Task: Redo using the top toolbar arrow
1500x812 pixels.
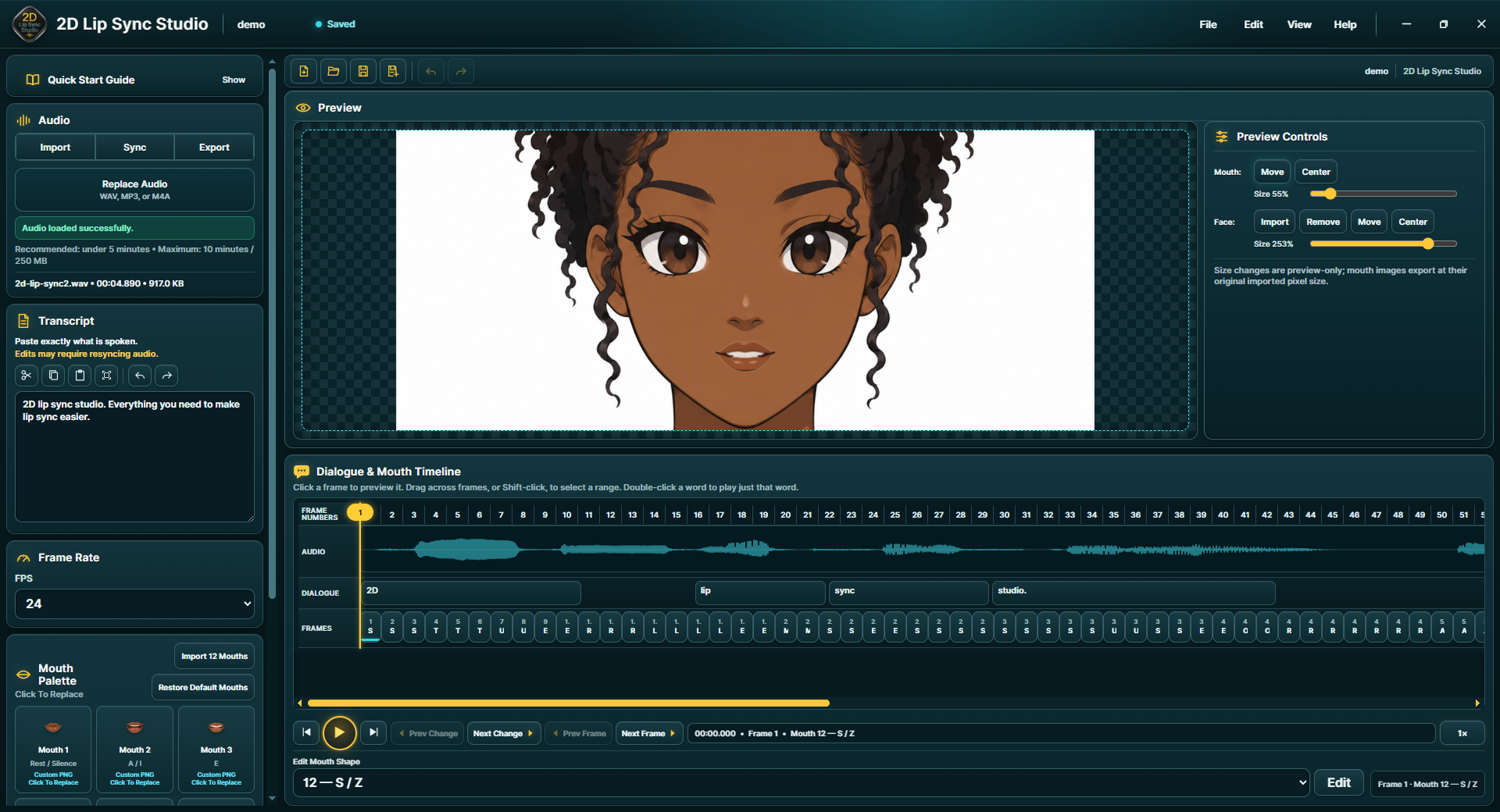Action: 461,71
